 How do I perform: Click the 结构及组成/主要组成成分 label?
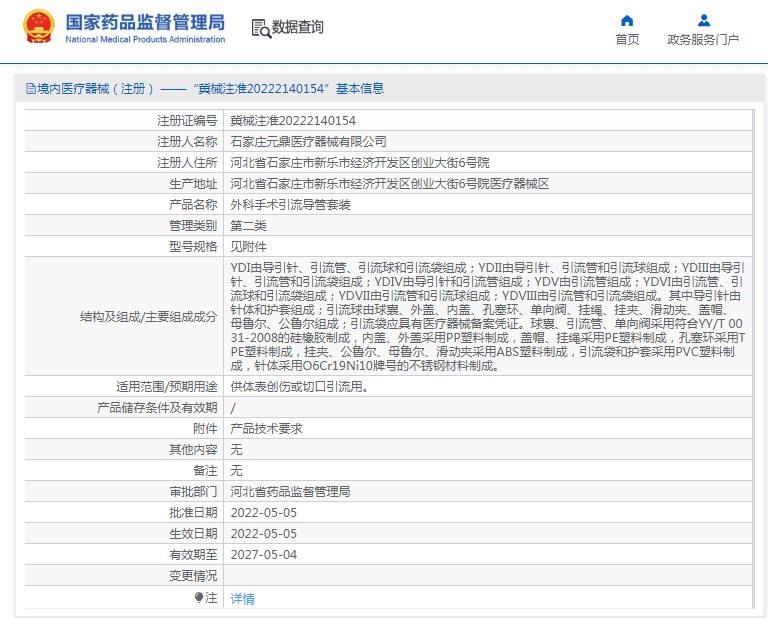click(x=148, y=317)
